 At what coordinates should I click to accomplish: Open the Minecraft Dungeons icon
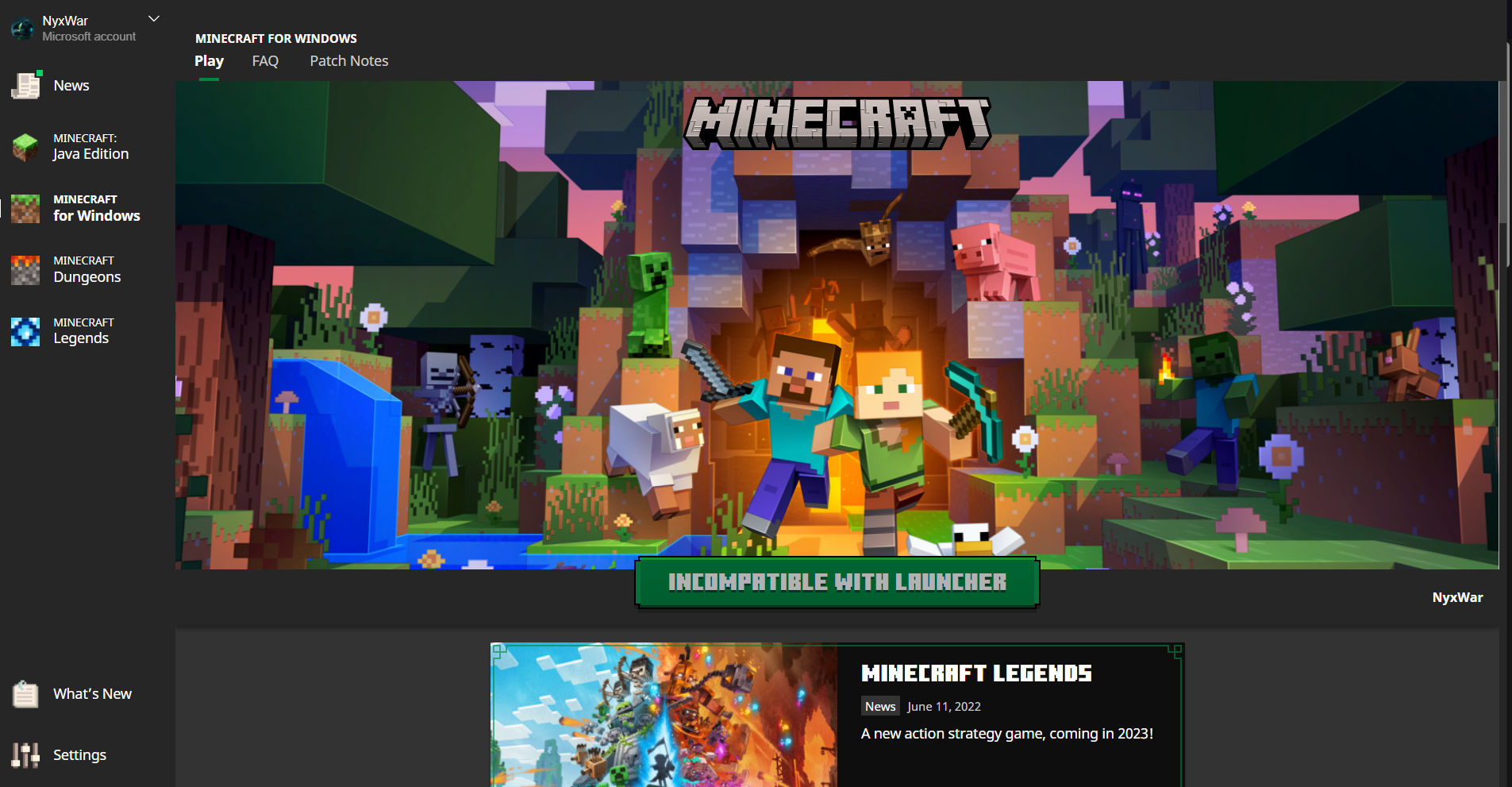click(x=25, y=269)
